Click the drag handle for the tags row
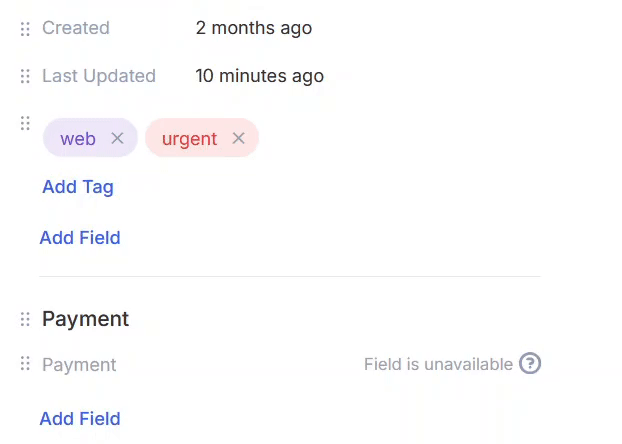The width and height of the screenshot is (622, 444). click(x=26, y=123)
